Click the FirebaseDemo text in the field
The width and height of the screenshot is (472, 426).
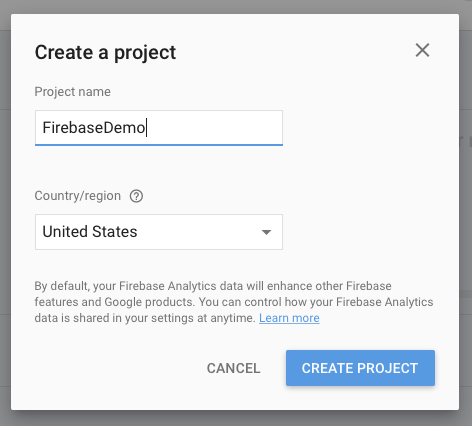point(94,128)
